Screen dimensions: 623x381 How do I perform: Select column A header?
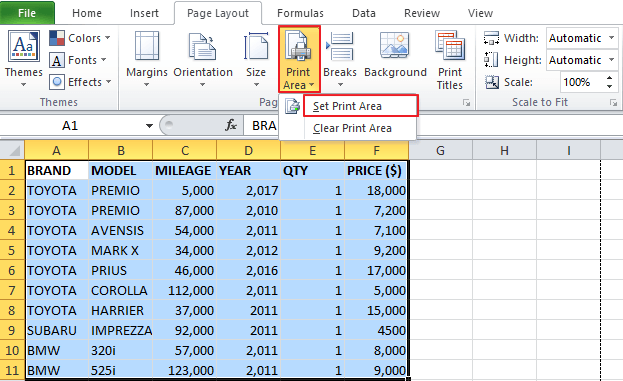pos(56,151)
